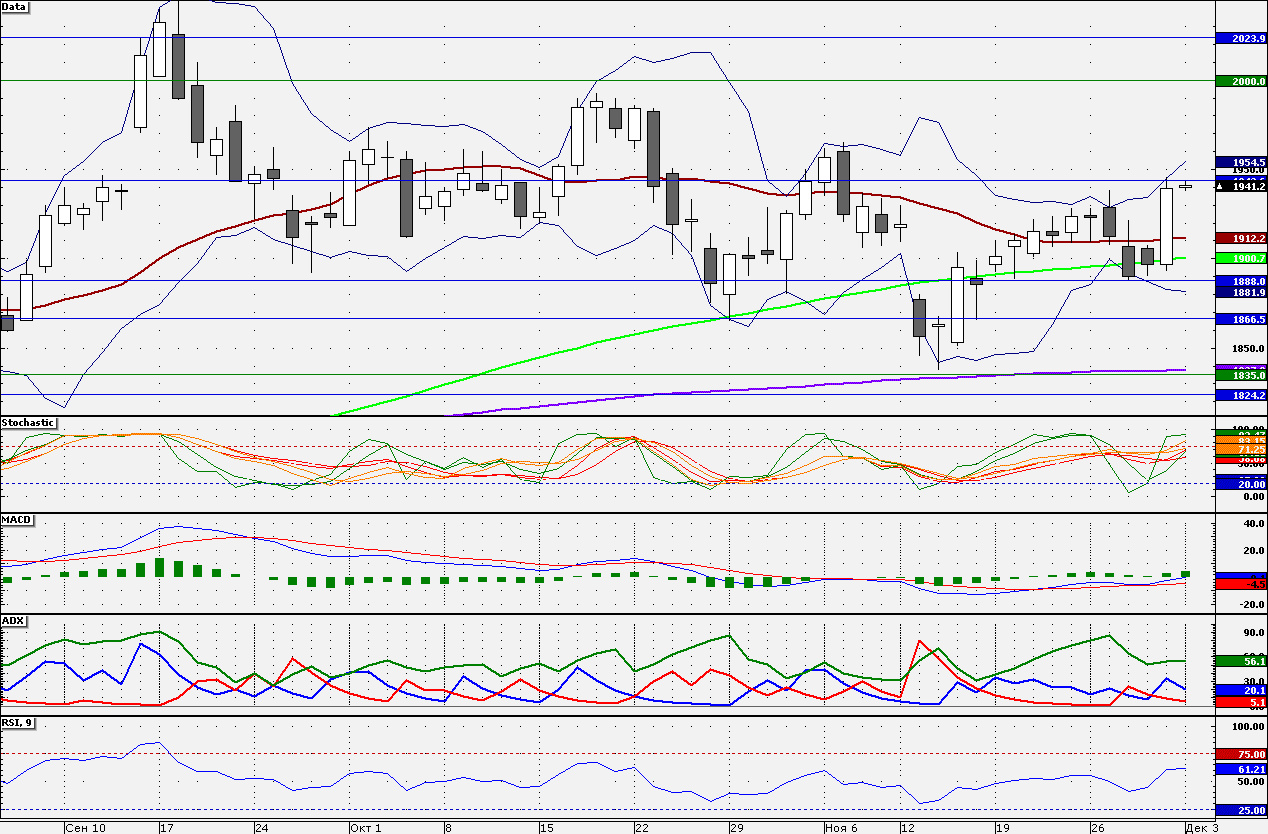Click the 29 date label on time axis

738,828
